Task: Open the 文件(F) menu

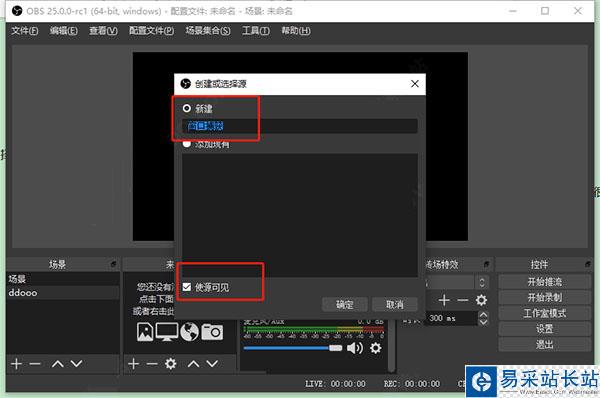Action: click(x=24, y=31)
